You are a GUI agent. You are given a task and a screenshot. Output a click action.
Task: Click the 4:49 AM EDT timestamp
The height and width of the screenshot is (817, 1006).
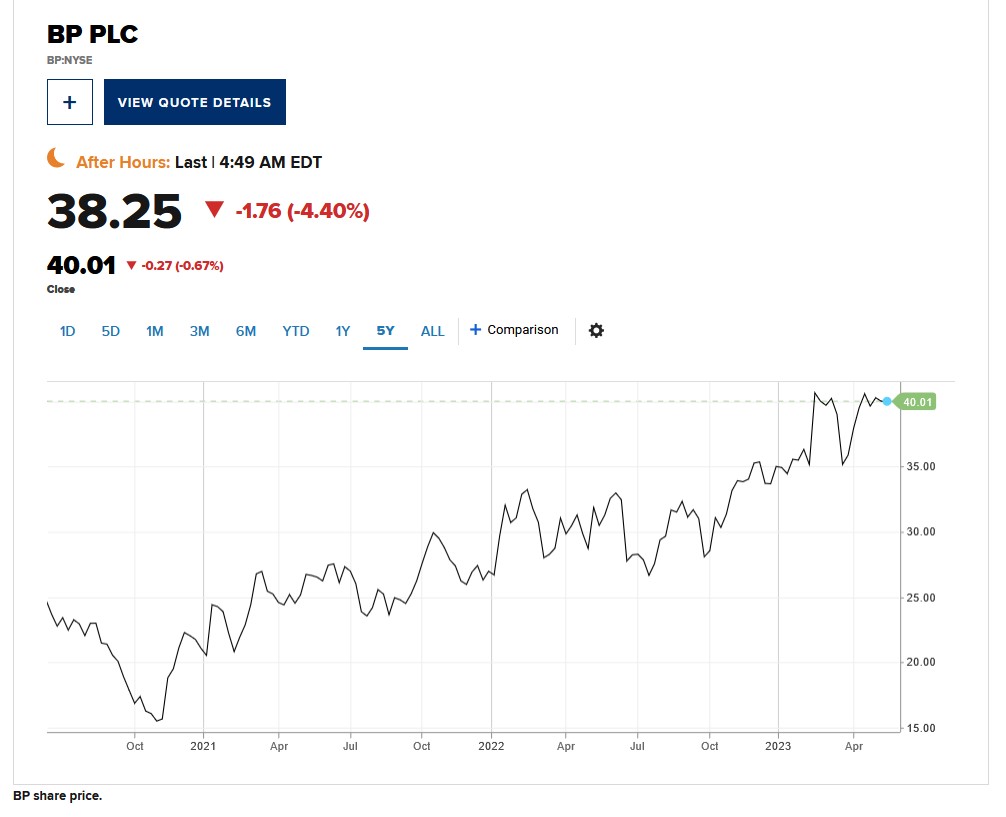coord(270,162)
